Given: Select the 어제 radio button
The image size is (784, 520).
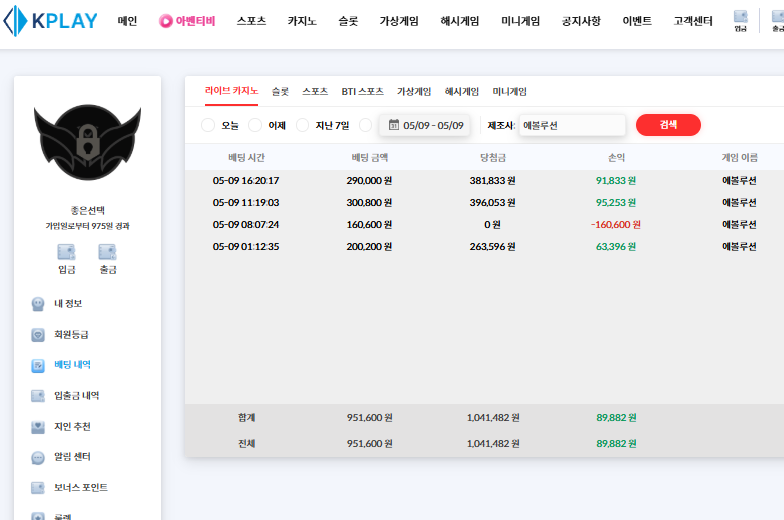Looking at the screenshot, I should [x=255, y=125].
